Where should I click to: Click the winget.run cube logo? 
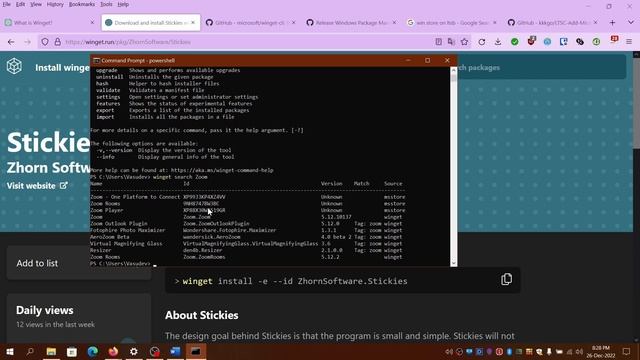[14, 66]
